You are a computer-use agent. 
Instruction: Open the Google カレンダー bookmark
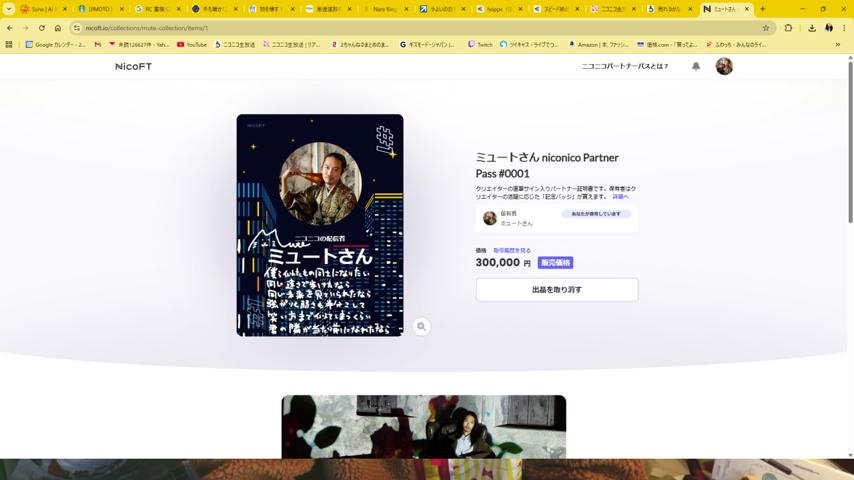click(56, 45)
